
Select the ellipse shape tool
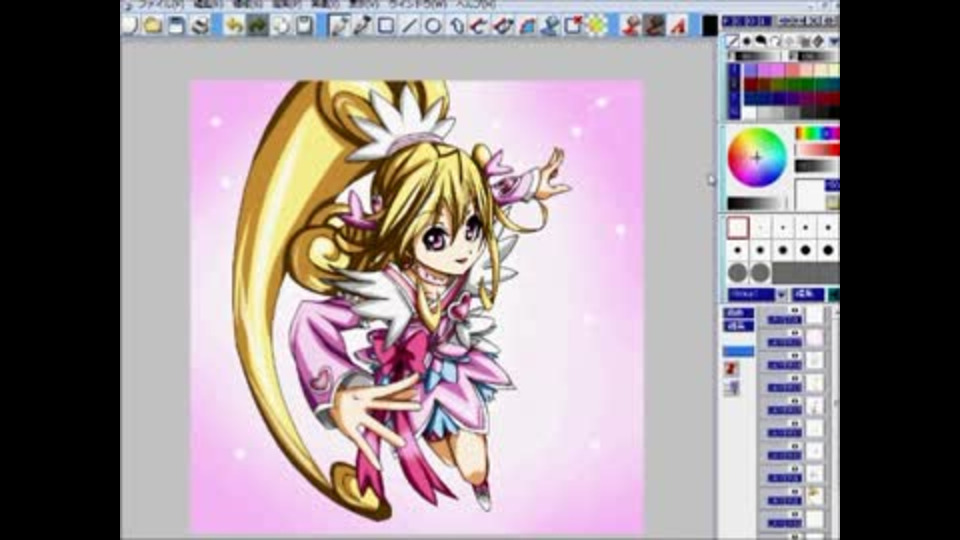click(x=433, y=25)
